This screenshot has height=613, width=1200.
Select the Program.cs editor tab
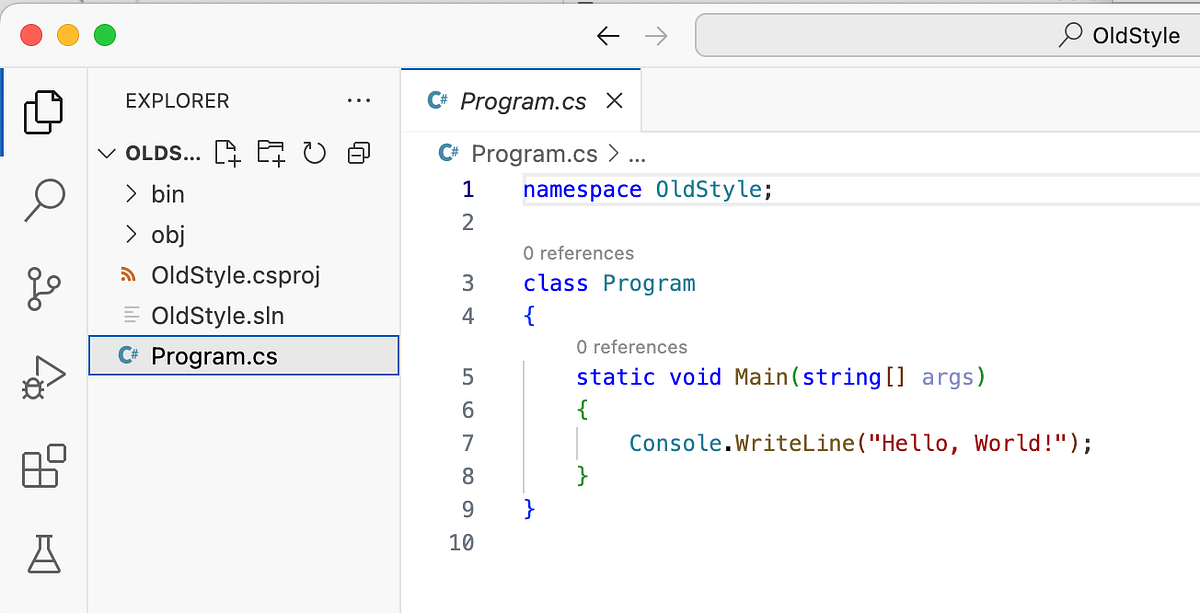pyautogui.click(x=522, y=101)
